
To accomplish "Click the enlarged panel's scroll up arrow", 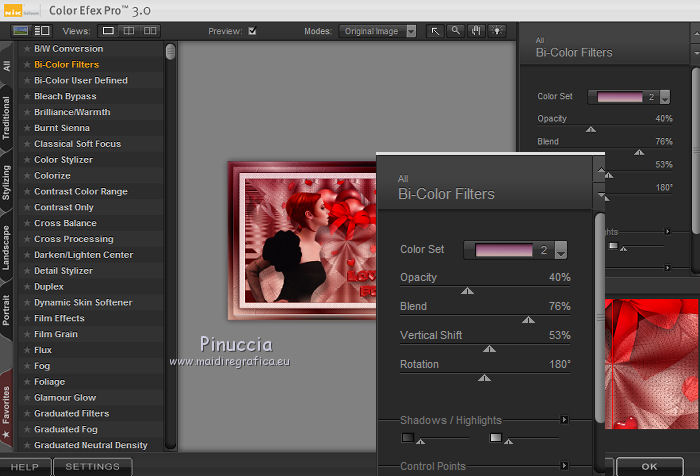I will 601,170.
